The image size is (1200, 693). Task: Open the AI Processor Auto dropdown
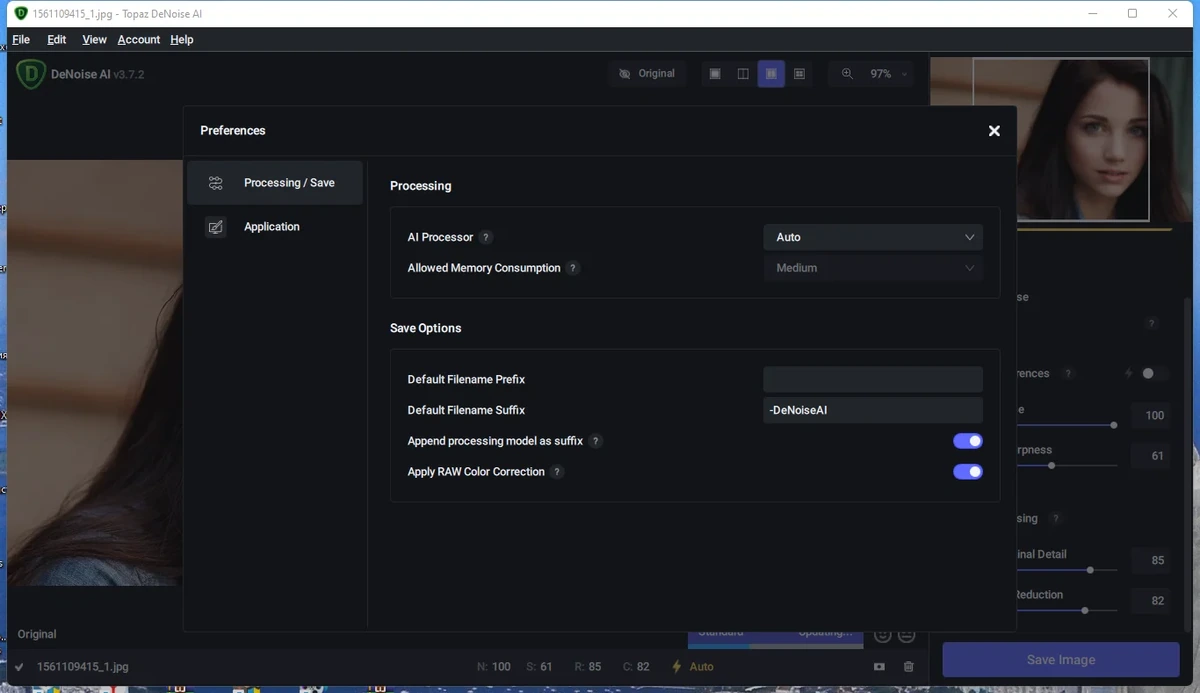[x=873, y=237]
